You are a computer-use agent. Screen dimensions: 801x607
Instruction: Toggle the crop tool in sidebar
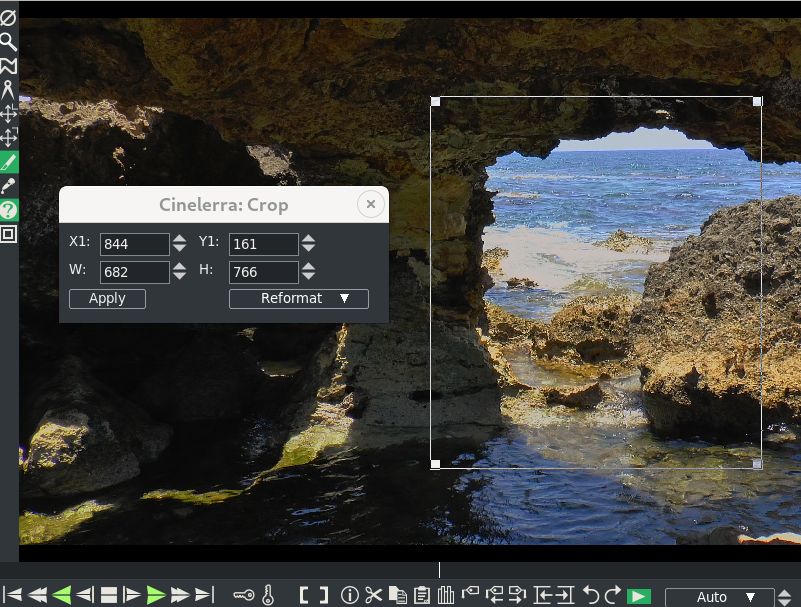(x=8, y=162)
